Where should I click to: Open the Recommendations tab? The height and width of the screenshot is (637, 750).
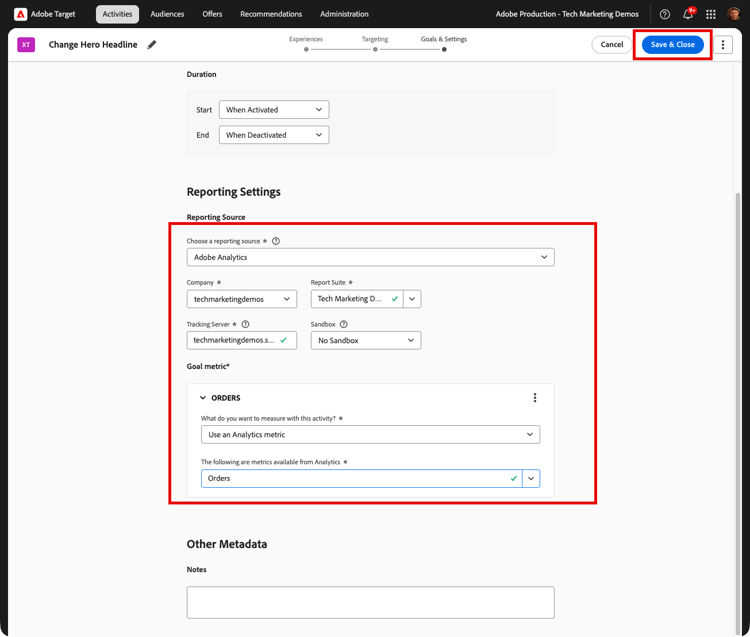click(271, 14)
